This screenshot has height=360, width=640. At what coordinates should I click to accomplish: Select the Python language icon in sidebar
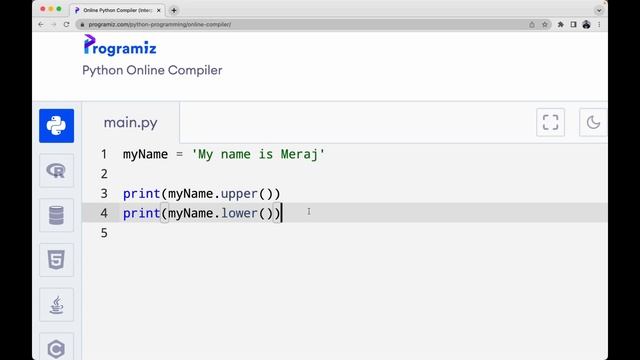point(56,126)
